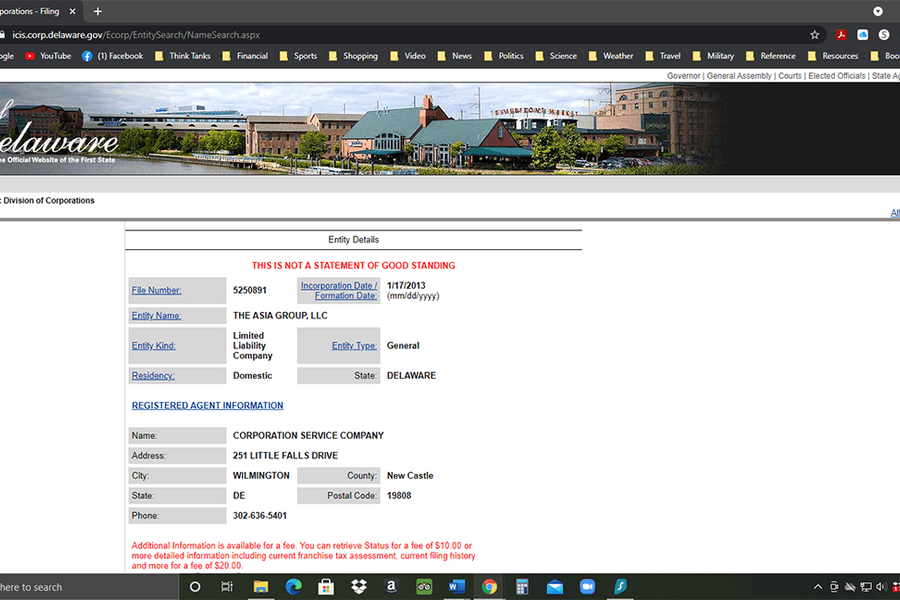Show hidden system tray icons
This screenshot has height=600, width=900.
coord(817,587)
